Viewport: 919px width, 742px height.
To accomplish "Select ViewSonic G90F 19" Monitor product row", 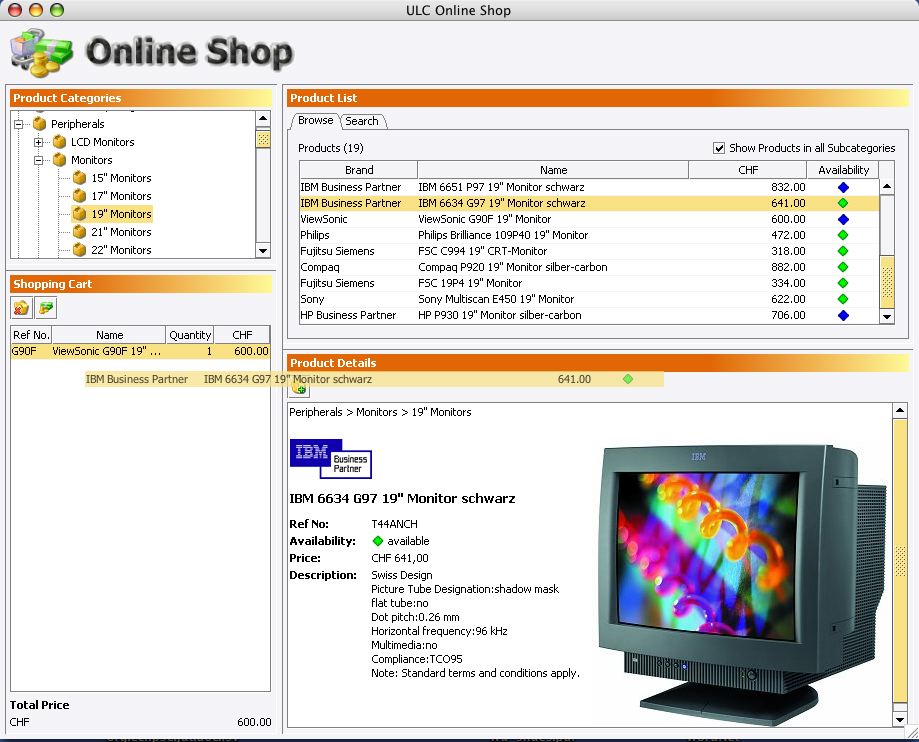I will [589, 219].
